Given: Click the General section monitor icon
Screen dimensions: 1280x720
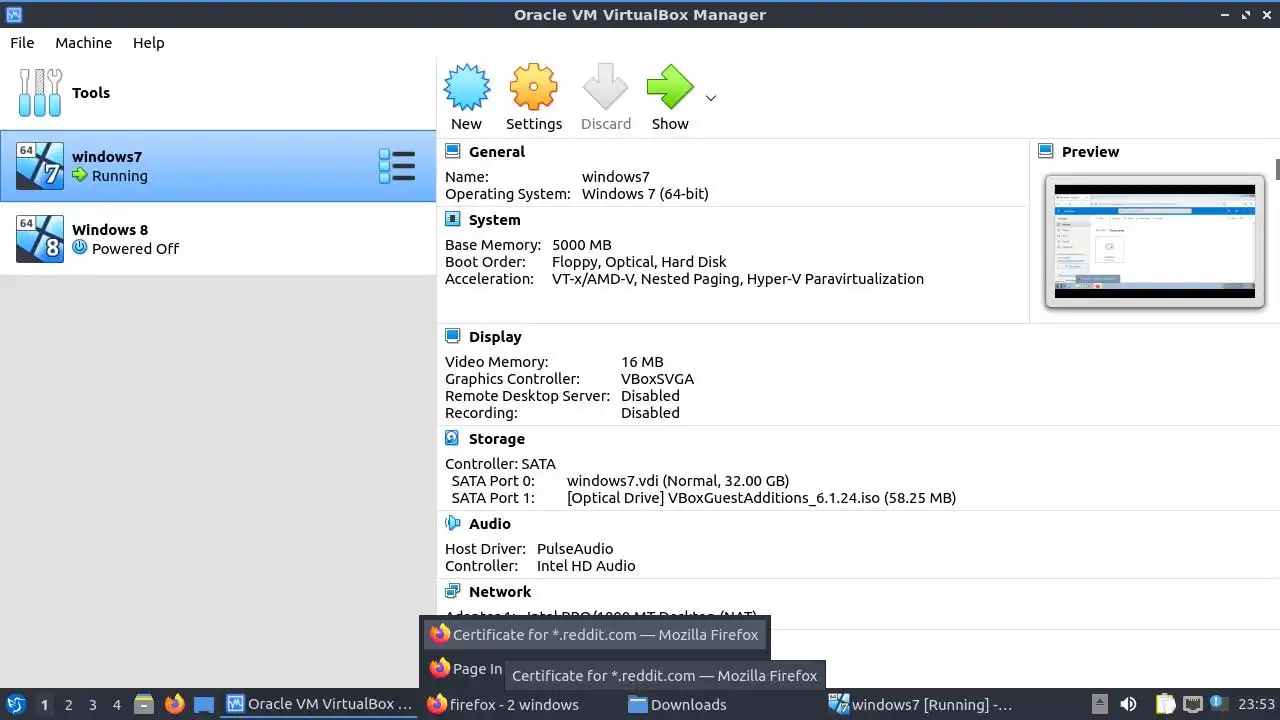Looking at the screenshot, I should pyautogui.click(x=453, y=151).
